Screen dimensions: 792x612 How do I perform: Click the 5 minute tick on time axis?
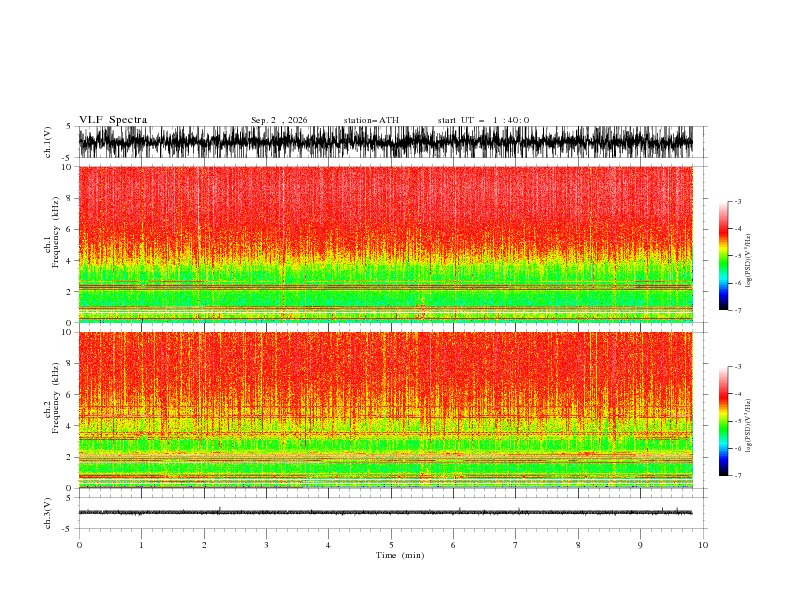coord(391,545)
